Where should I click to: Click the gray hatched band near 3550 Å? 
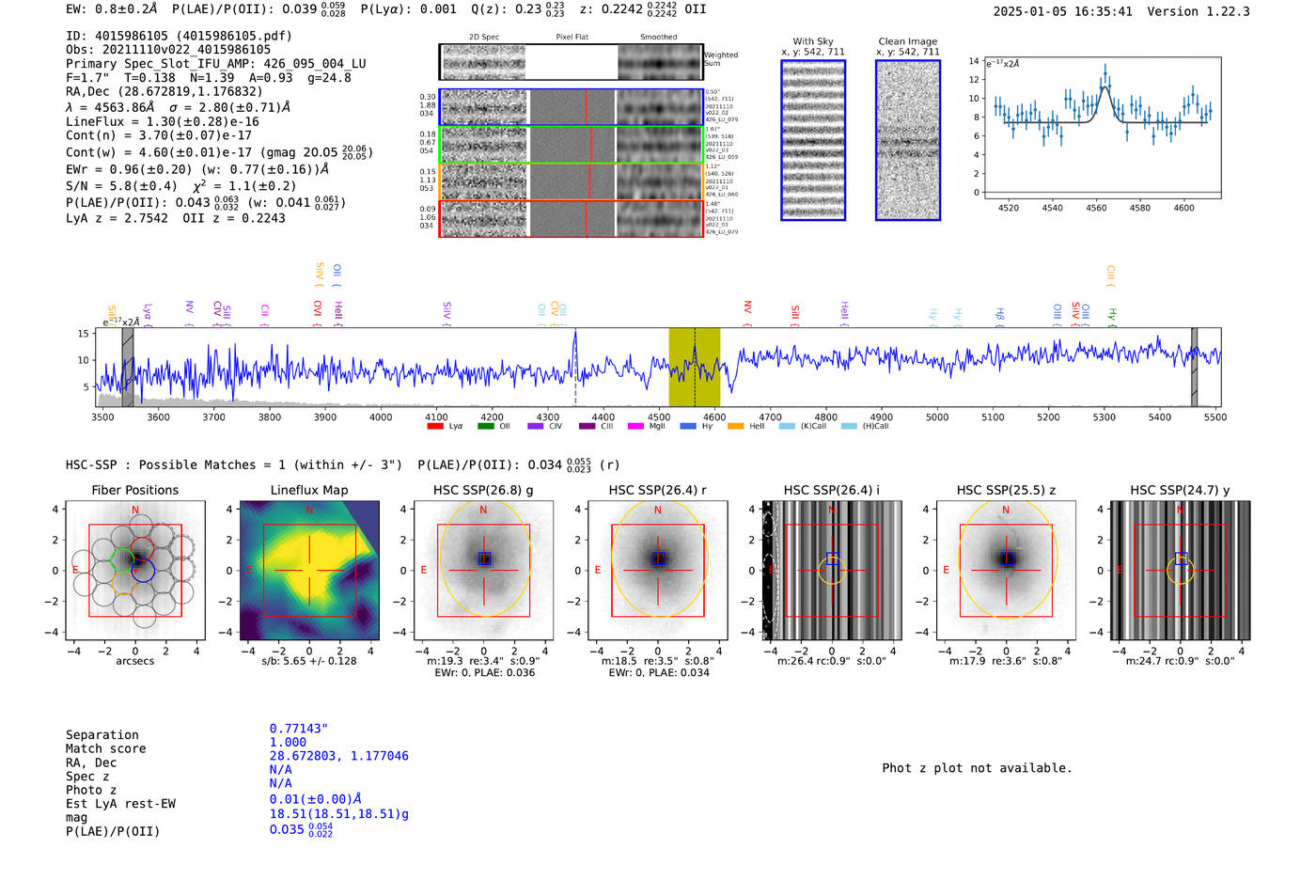click(x=128, y=367)
